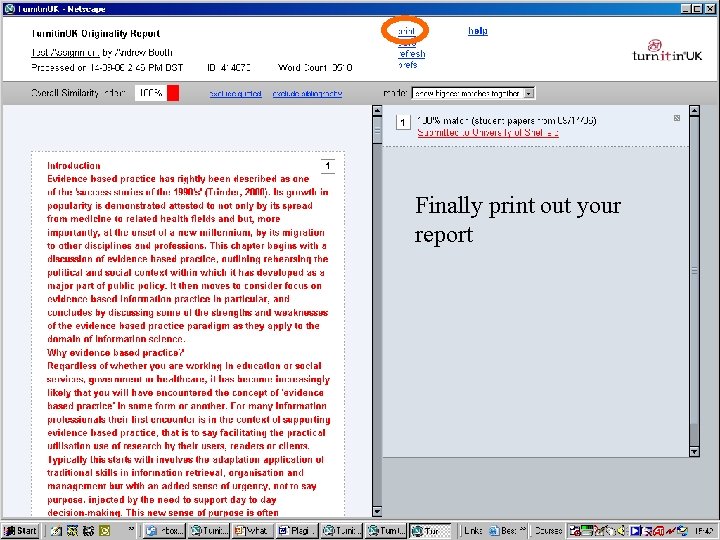Screen dimensions: 720x540
Task: Click the Introduction heading in the paper
Action: [x=73, y=166]
